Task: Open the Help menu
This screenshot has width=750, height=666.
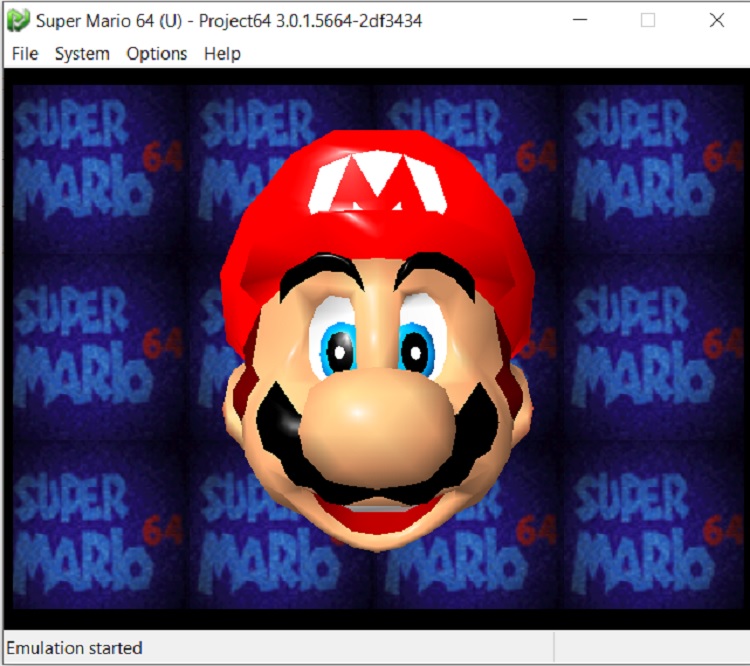Action: (222, 54)
